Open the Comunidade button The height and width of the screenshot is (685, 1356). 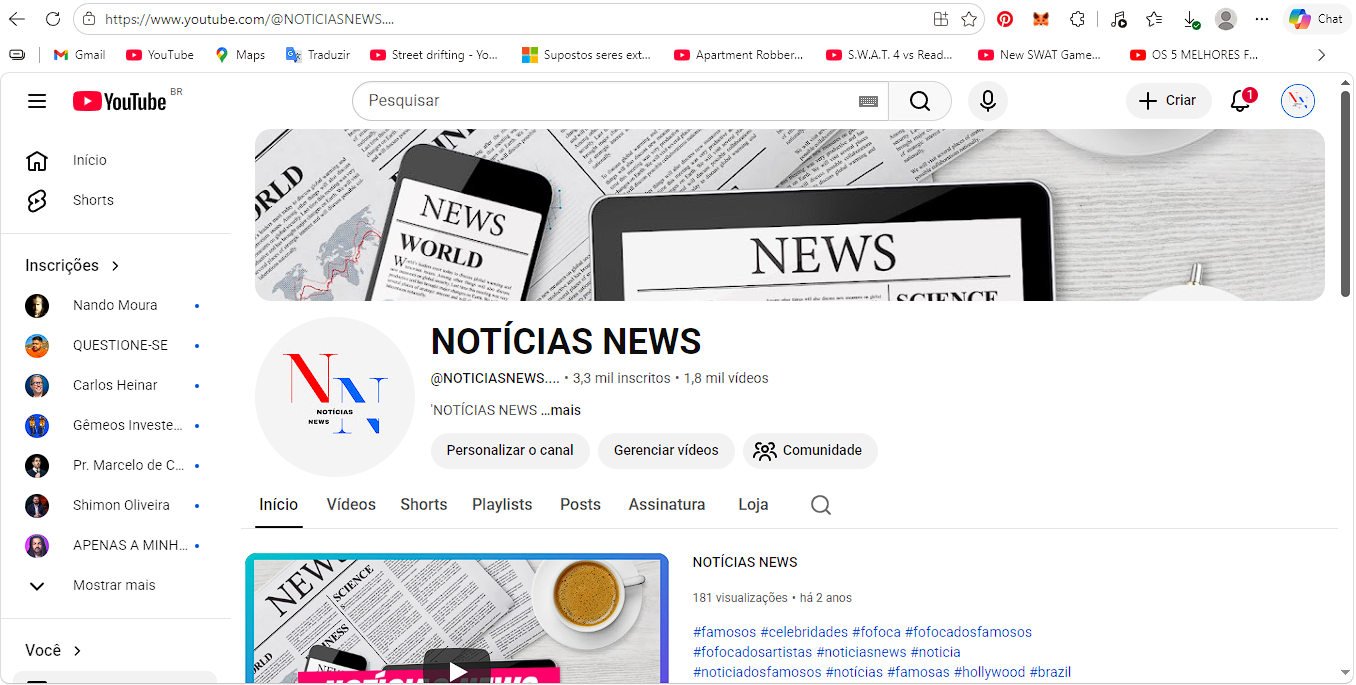point(809,450)
